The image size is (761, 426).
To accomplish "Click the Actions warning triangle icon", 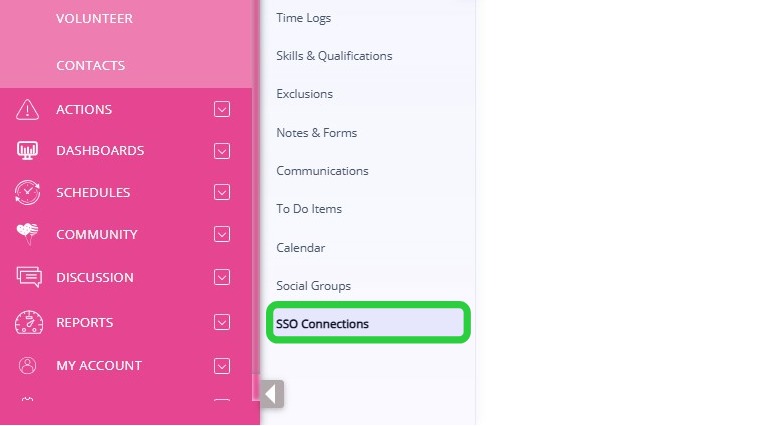I will [x=28, y=109].
